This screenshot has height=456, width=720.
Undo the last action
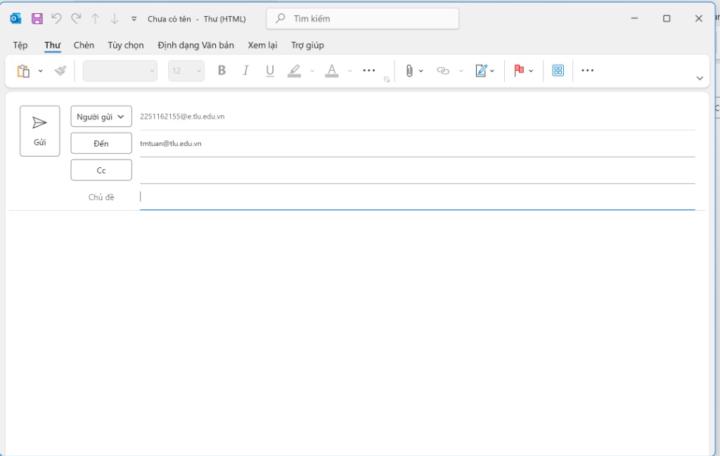coord(56,18)
